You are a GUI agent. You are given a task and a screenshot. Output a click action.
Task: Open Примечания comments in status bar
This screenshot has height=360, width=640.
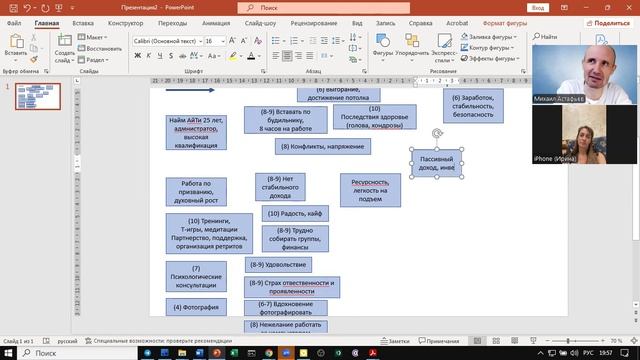pyautogui.click(x=439, y=341)
